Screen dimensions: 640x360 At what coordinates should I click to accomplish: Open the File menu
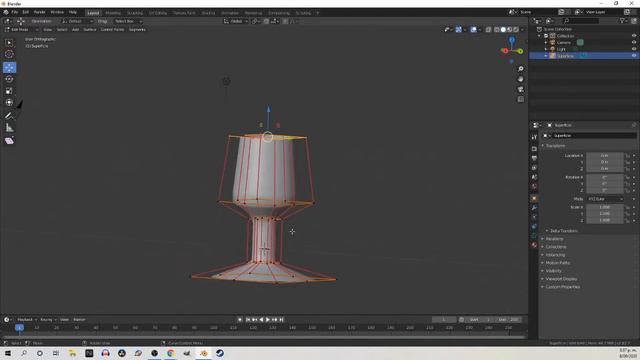(x=15, y=12)
